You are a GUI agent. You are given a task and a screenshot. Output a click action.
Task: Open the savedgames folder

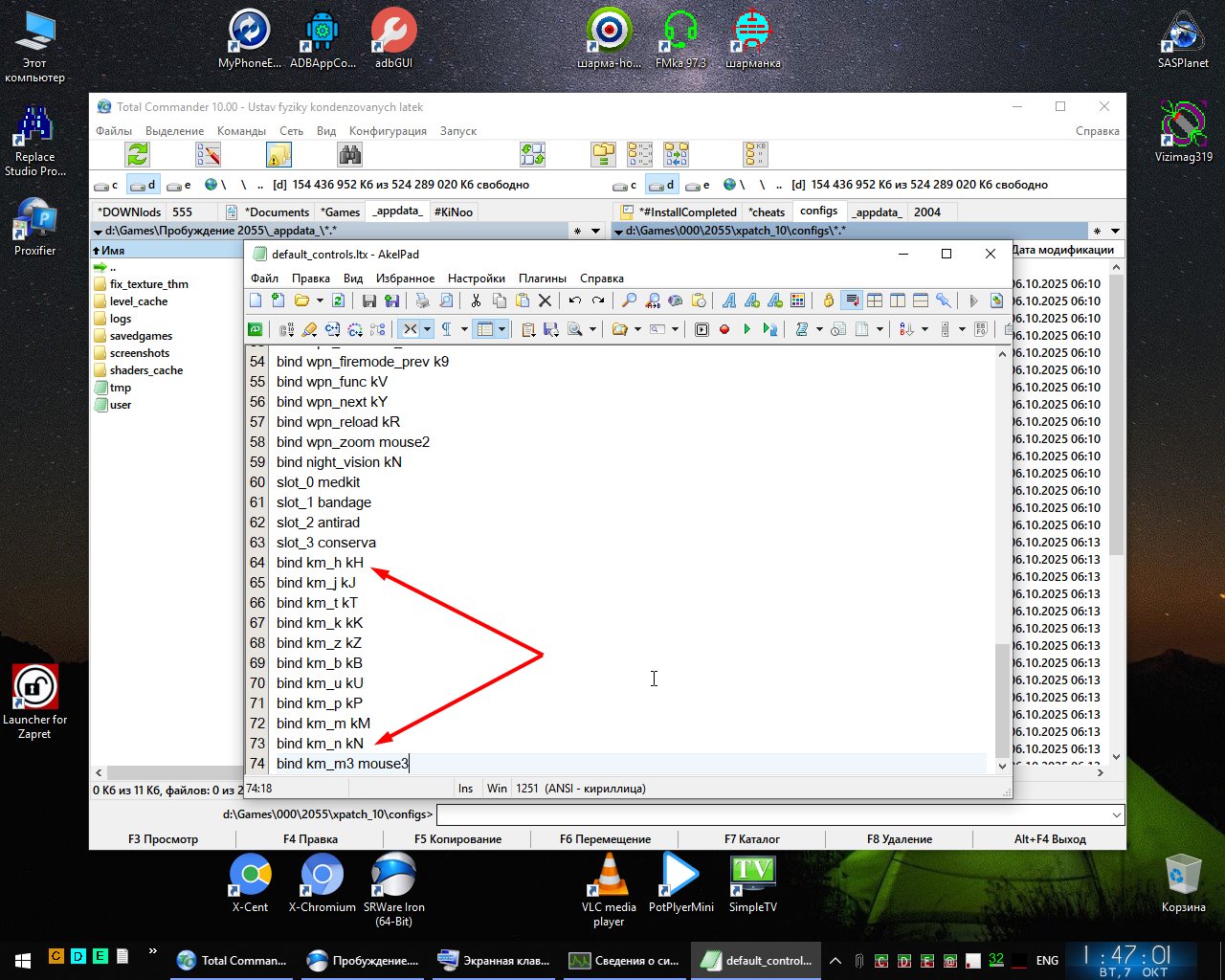(140, 336)
